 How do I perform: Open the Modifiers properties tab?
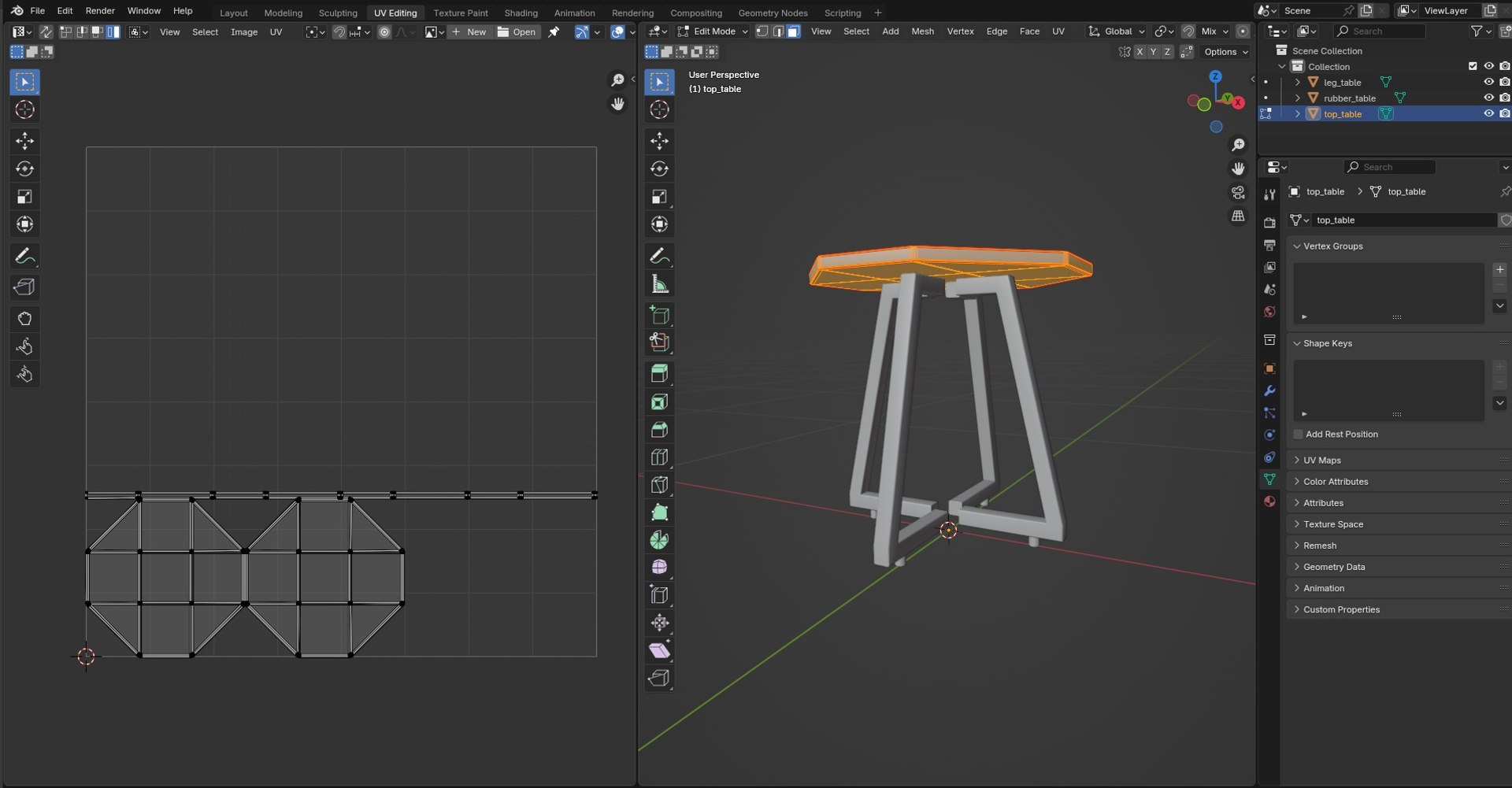pos(1269,390)
